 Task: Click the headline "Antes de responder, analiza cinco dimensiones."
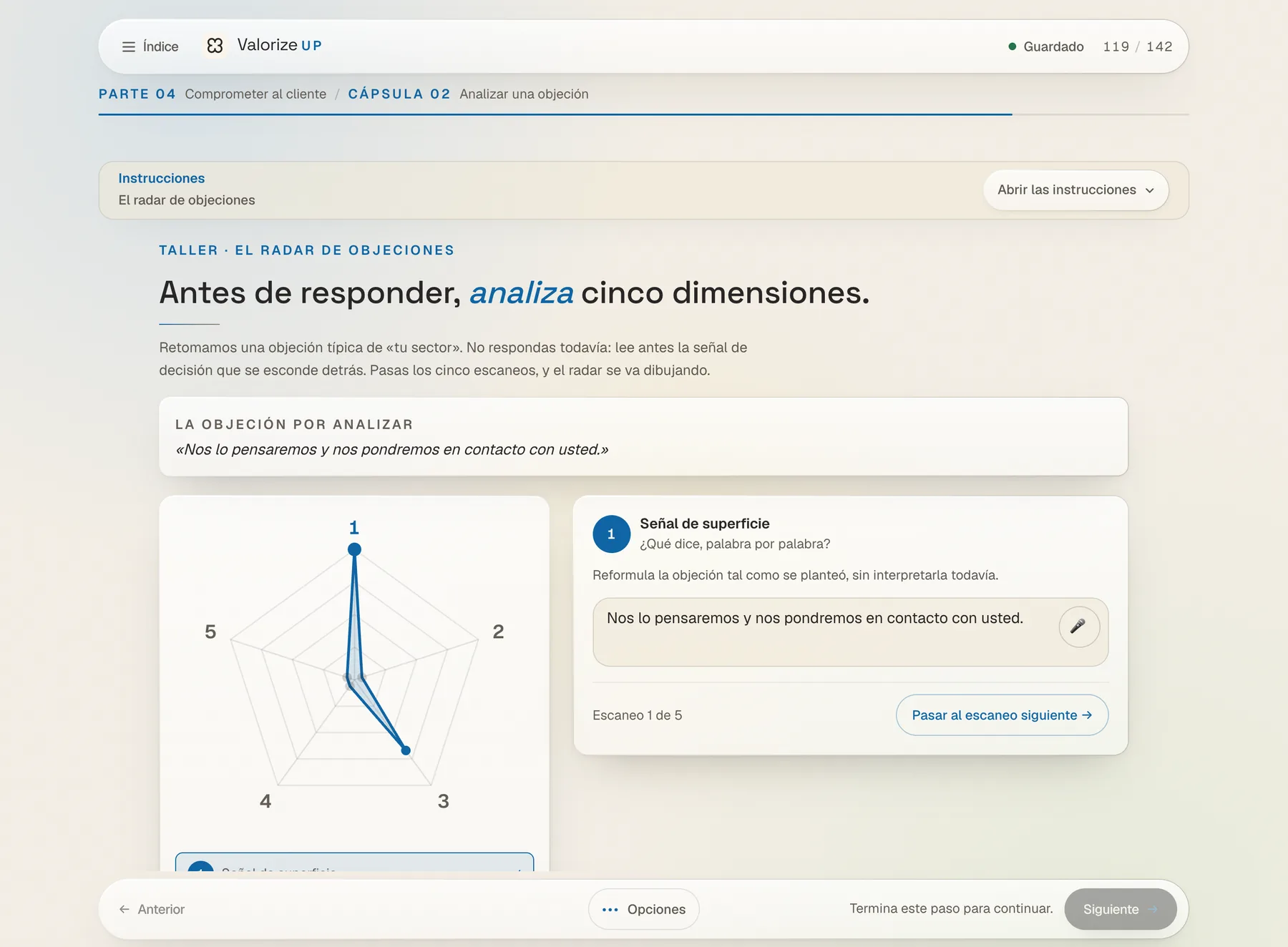coord(514,293)
